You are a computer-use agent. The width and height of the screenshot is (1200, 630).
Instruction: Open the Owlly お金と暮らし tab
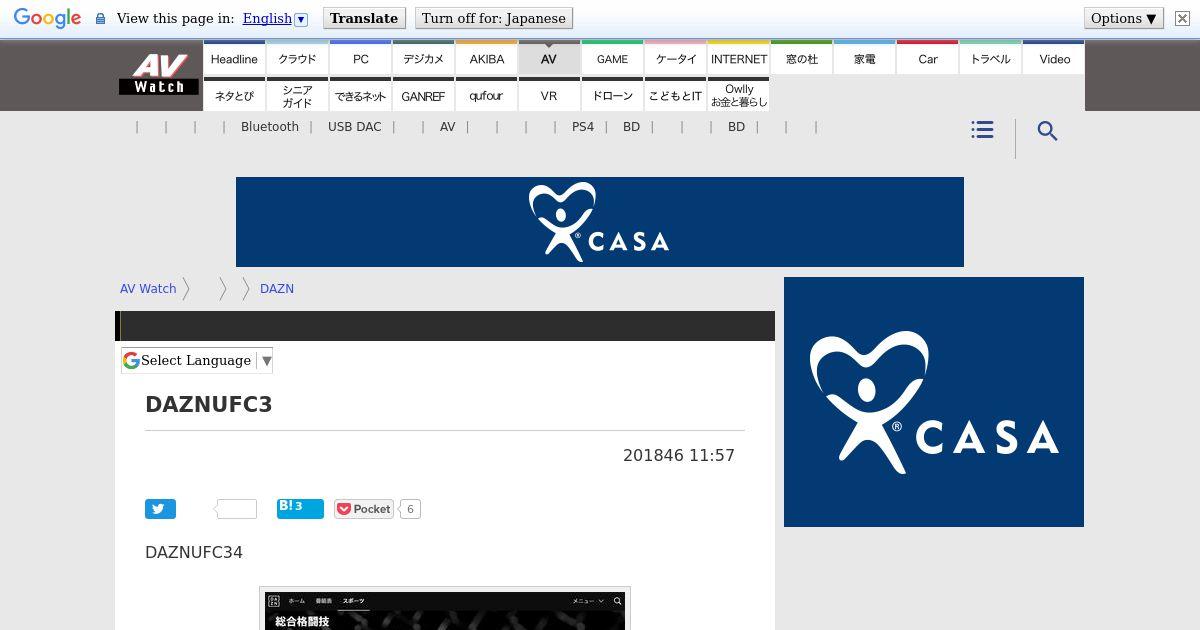pos(738,95)
